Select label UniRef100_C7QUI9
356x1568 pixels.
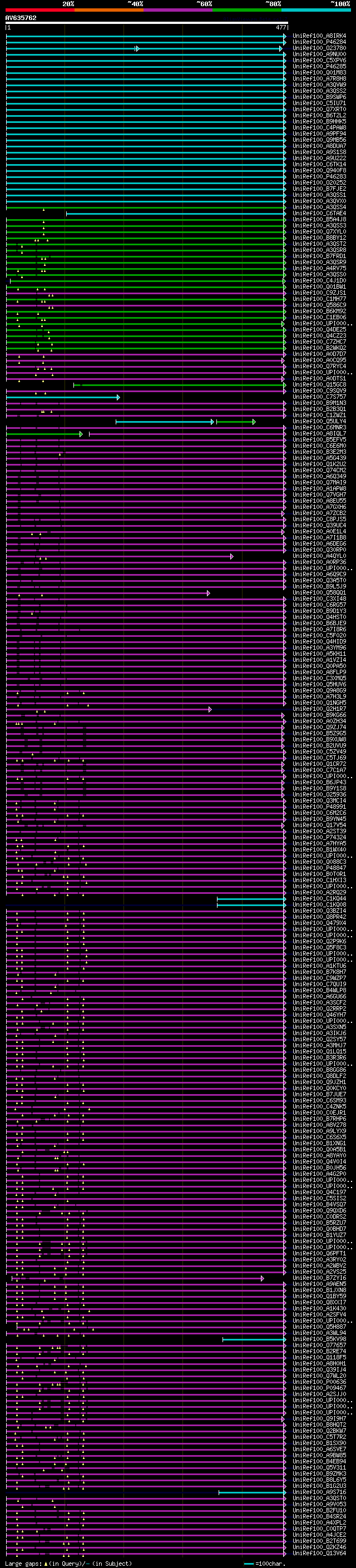pos(319,985)
